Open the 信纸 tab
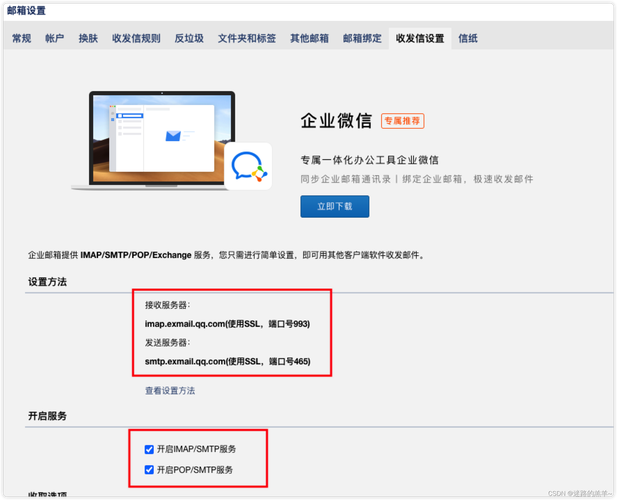The width and height of the screenshot is (617, 500). point(468,38)
